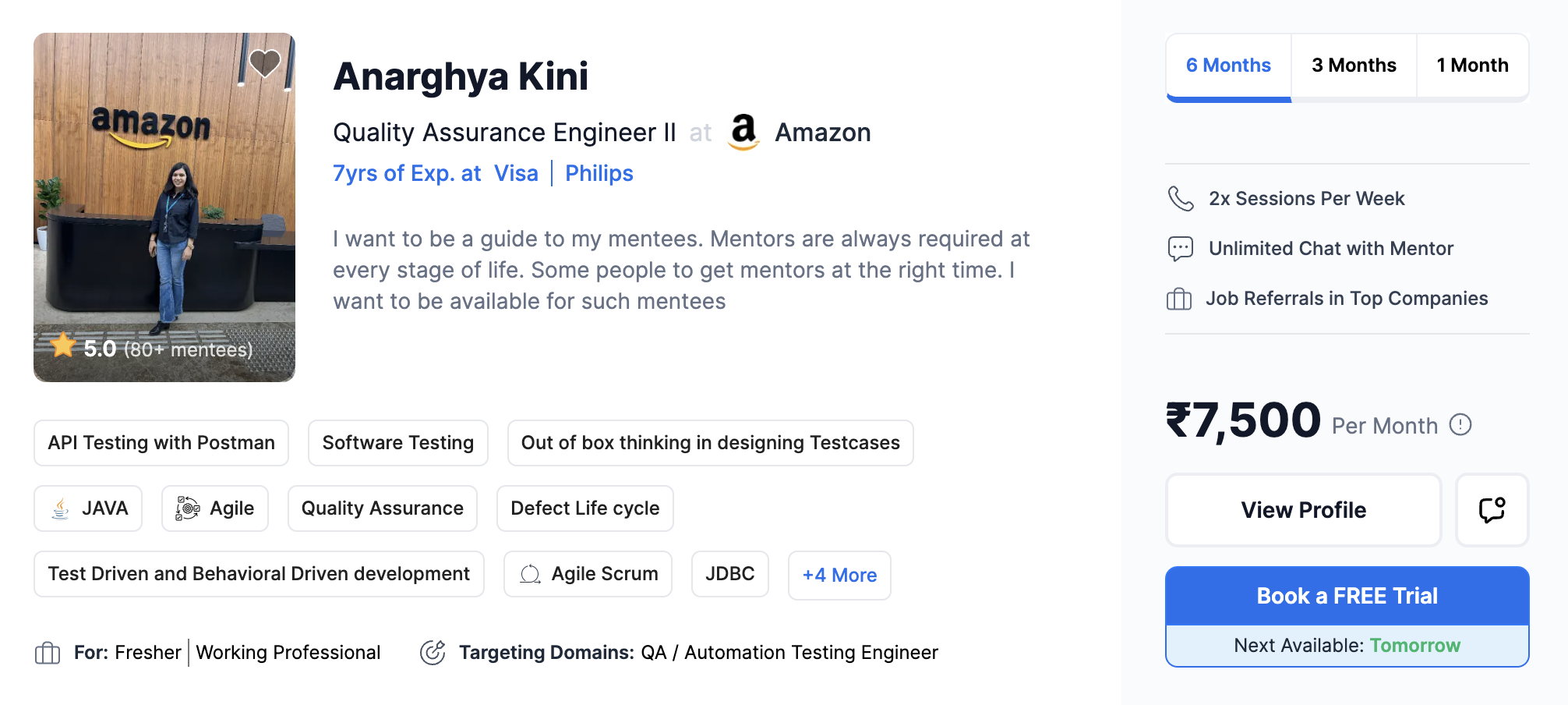Toggle the heart favorite icon on photo

click(x=264, y=63)
